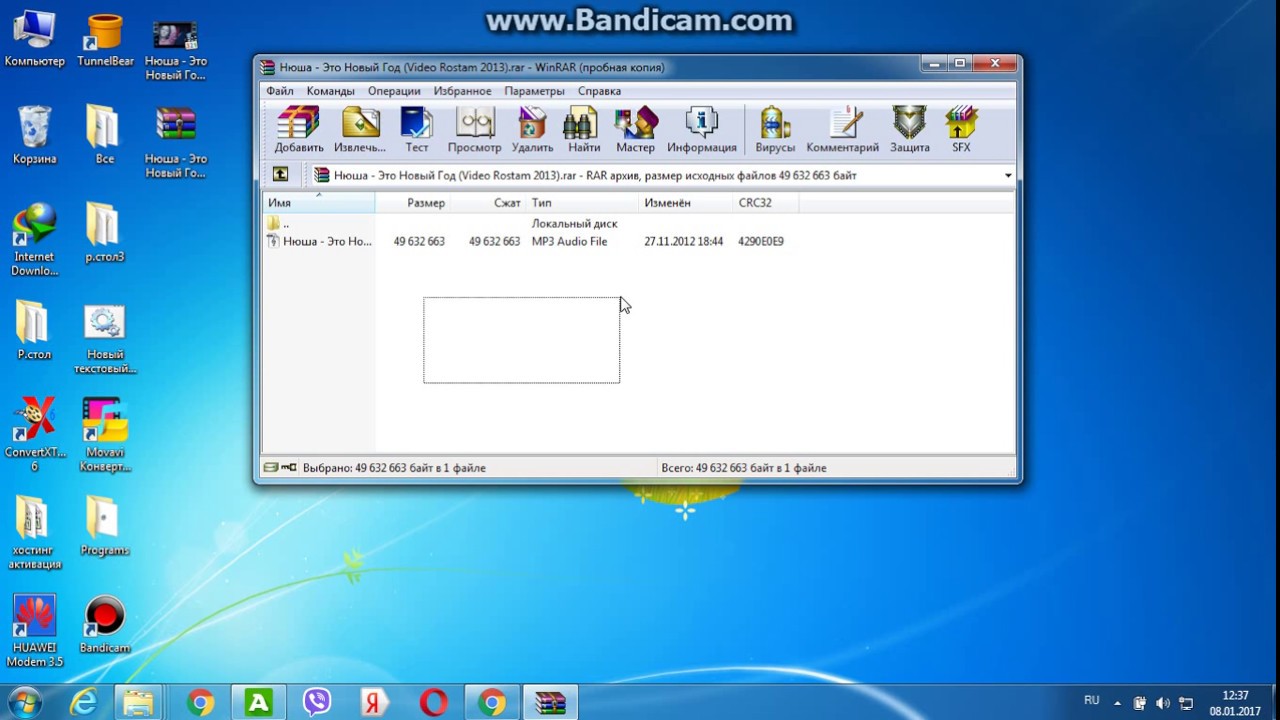Open the Корзина recycle bin

point(34,135)
